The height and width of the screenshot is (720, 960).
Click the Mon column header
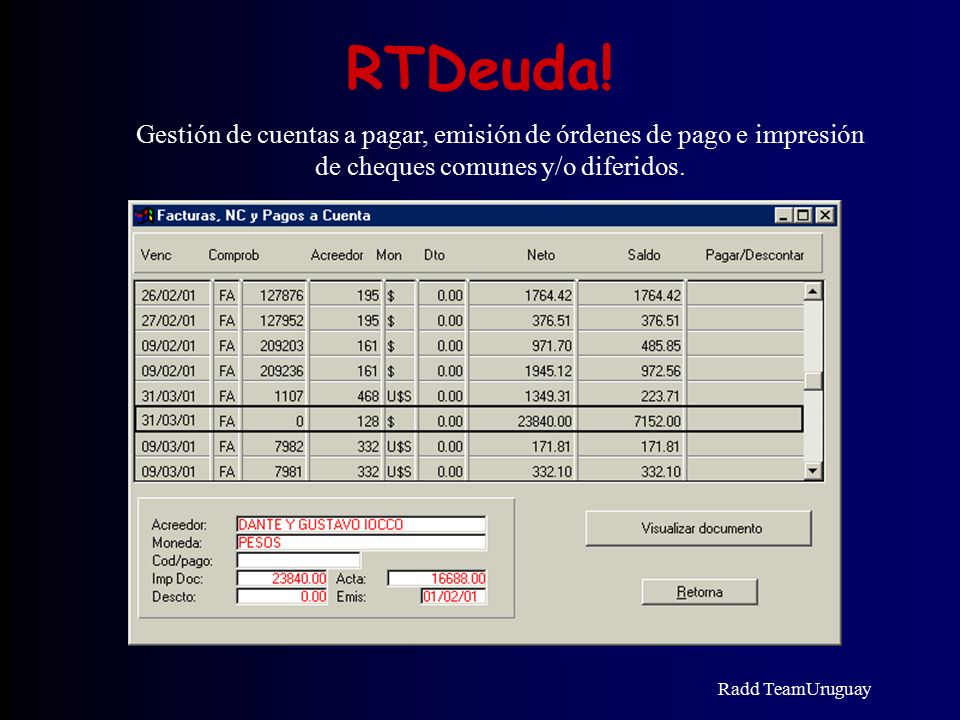point(389,255)
